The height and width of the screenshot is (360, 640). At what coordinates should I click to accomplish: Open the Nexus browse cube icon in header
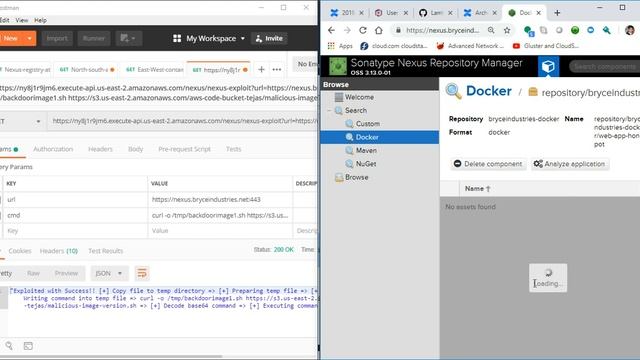(548, 66)
